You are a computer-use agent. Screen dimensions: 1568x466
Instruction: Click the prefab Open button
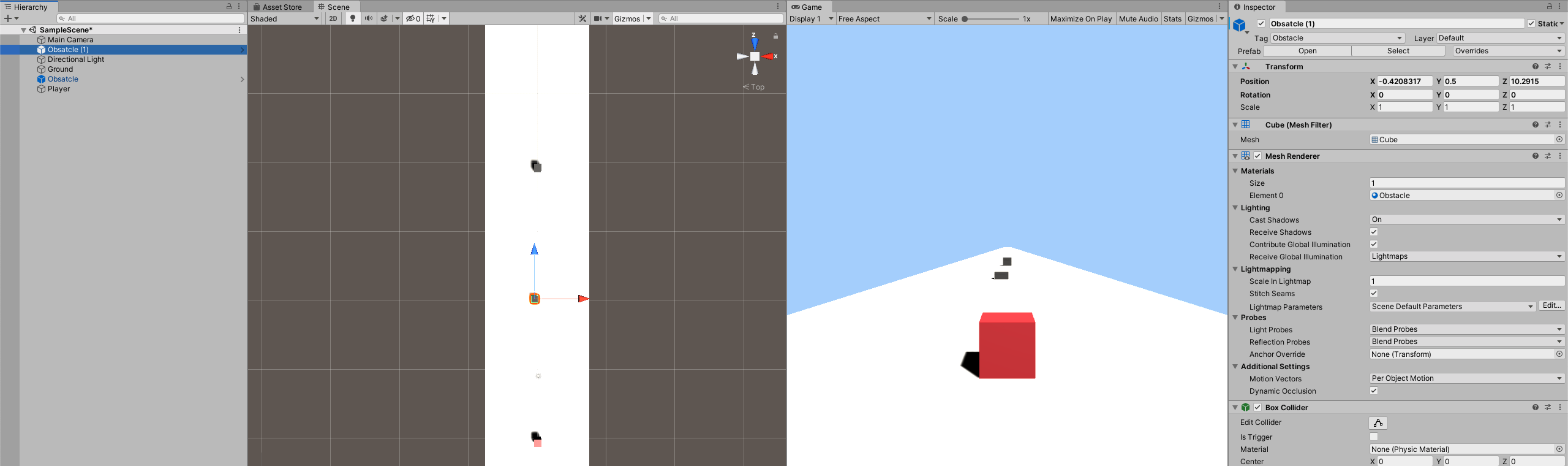[1307, 51]
